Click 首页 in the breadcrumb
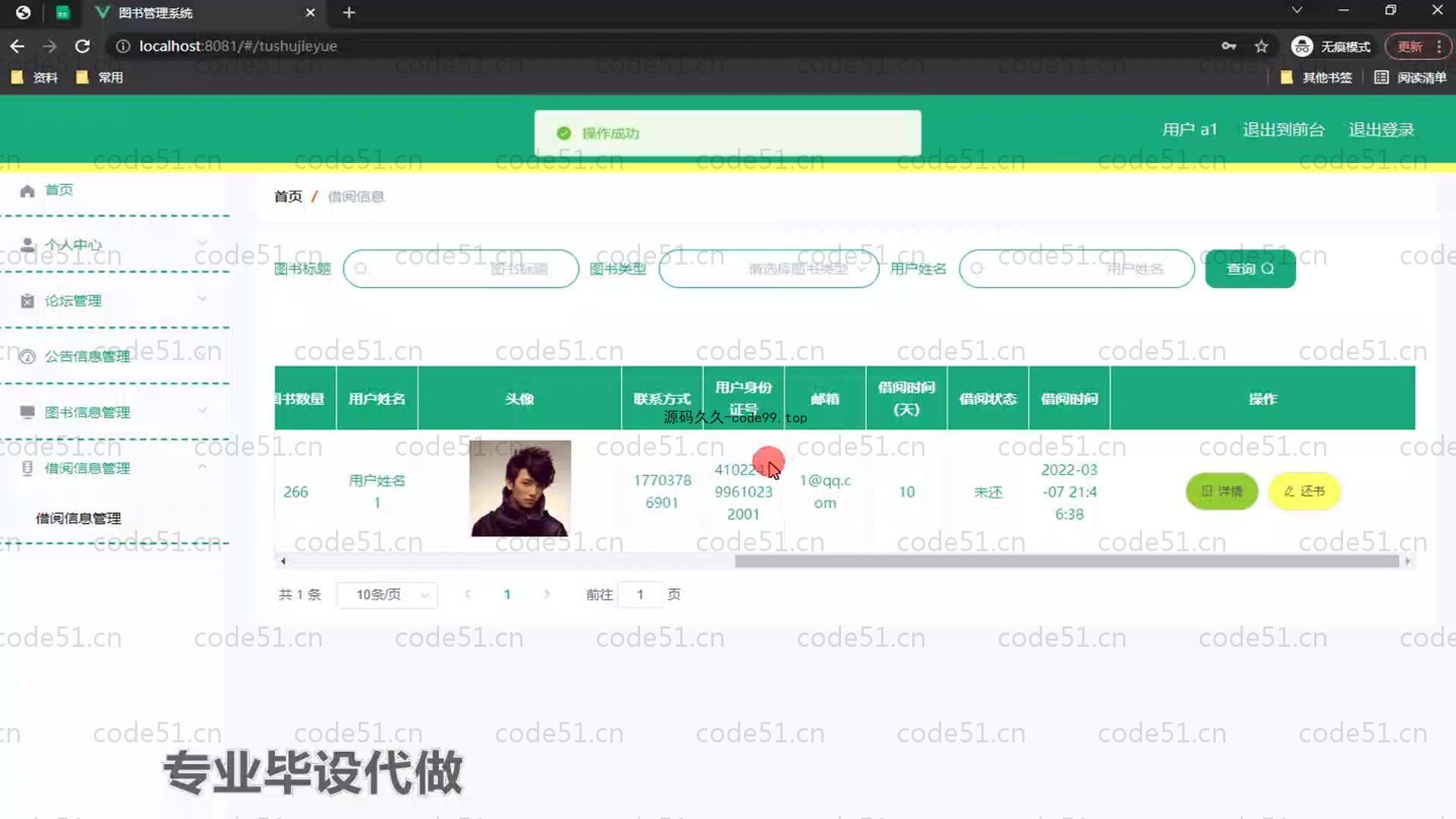 (287, 196)
